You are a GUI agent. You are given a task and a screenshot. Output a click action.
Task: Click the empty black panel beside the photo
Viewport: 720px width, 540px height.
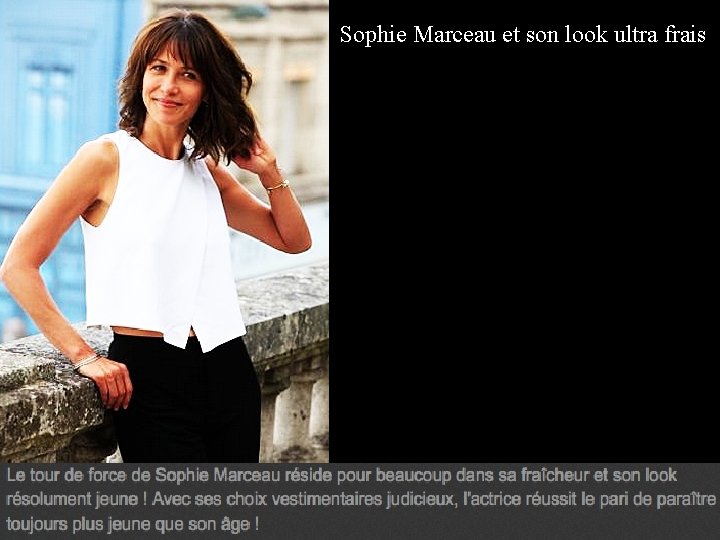click(x=524, y=257)
